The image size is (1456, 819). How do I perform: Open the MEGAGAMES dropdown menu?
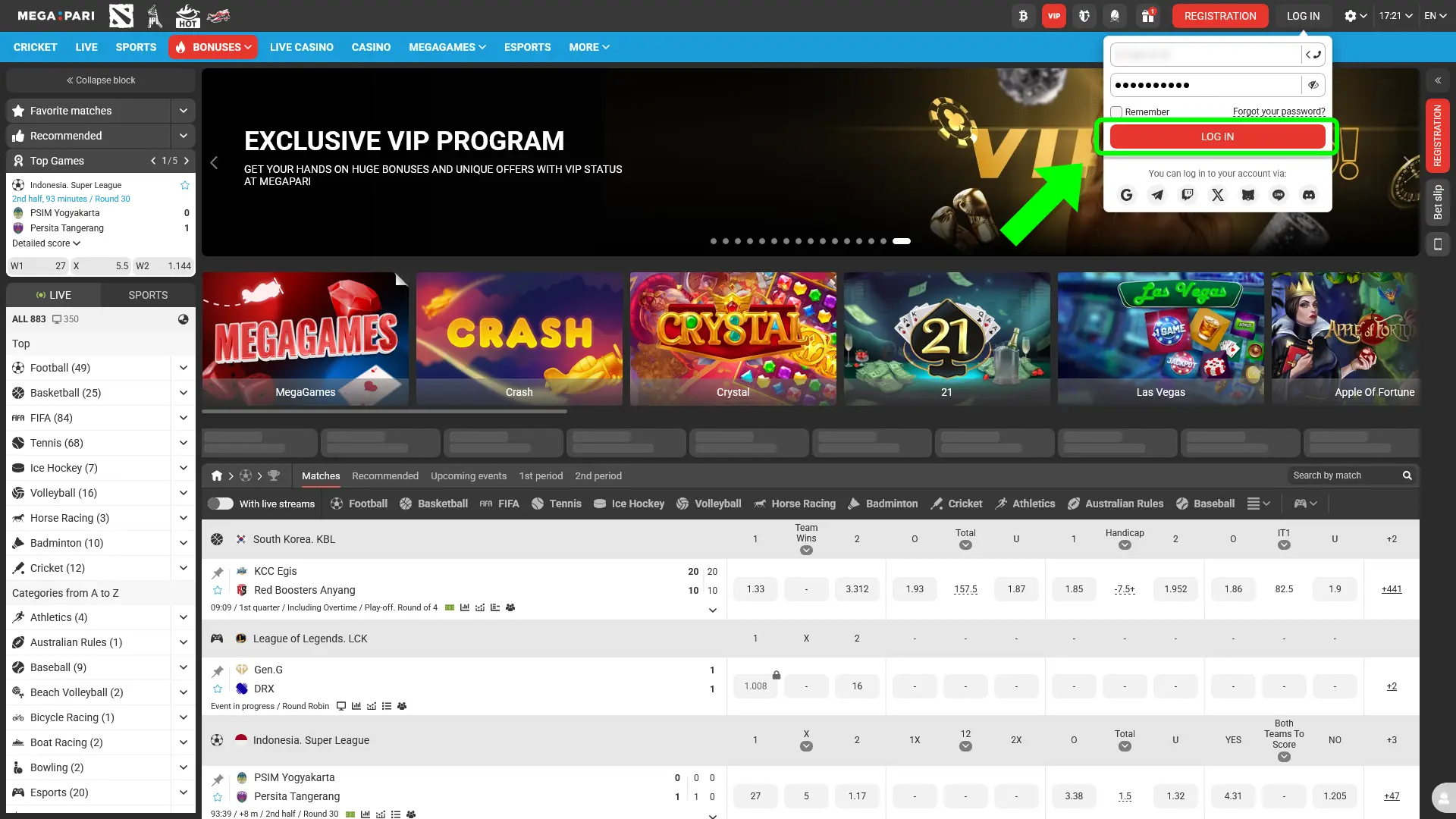coord(447,47)
